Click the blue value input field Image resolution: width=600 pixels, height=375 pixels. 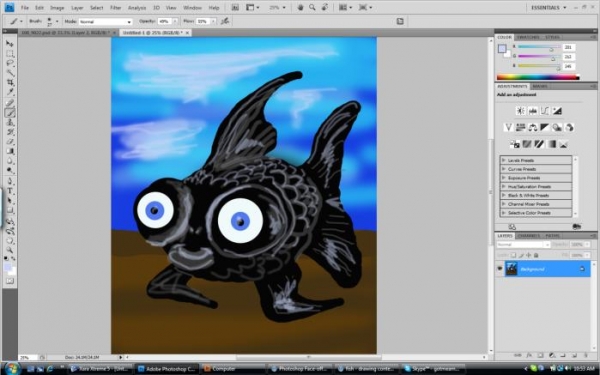[x=568, y=66]
